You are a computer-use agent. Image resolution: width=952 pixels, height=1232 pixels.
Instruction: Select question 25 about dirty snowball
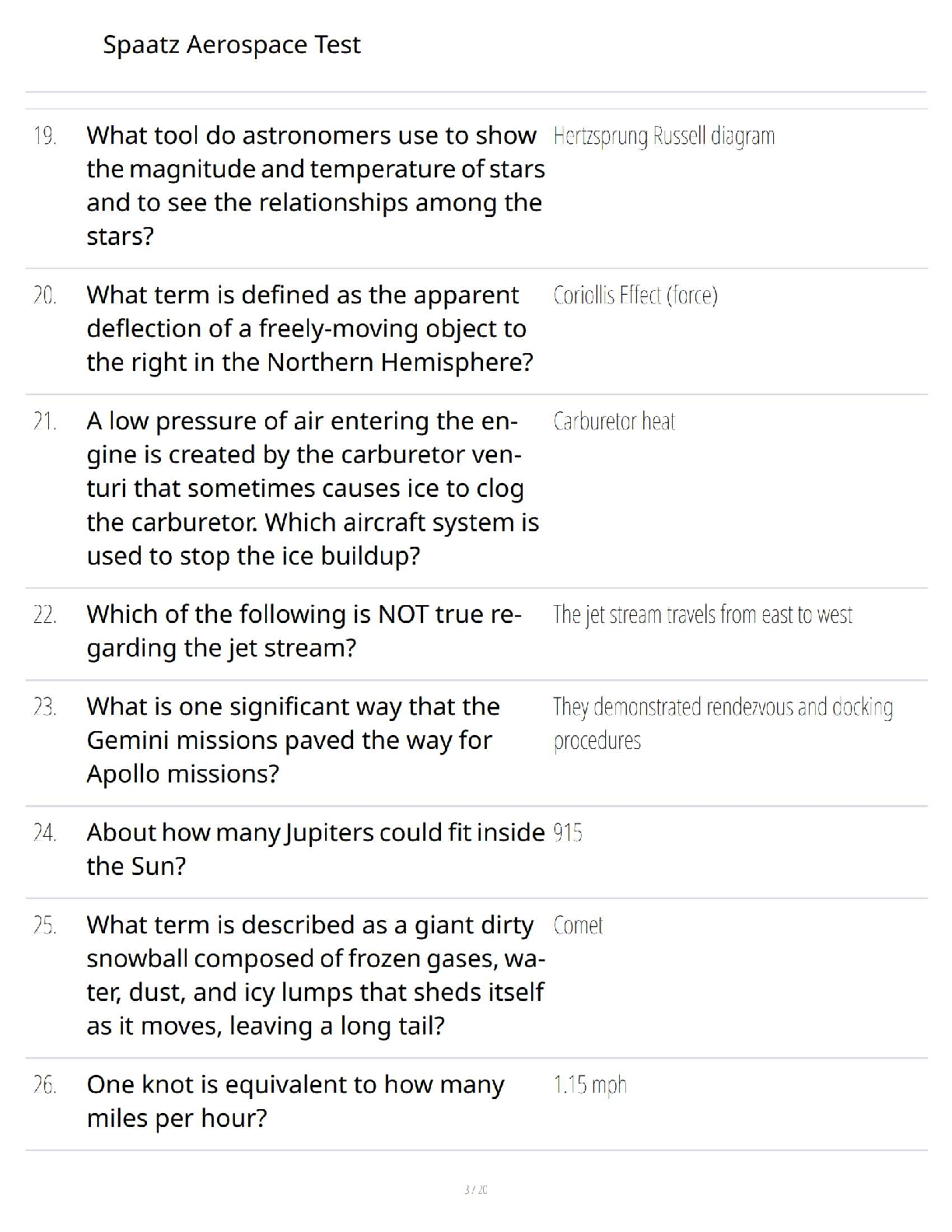[x=316, y=975]
